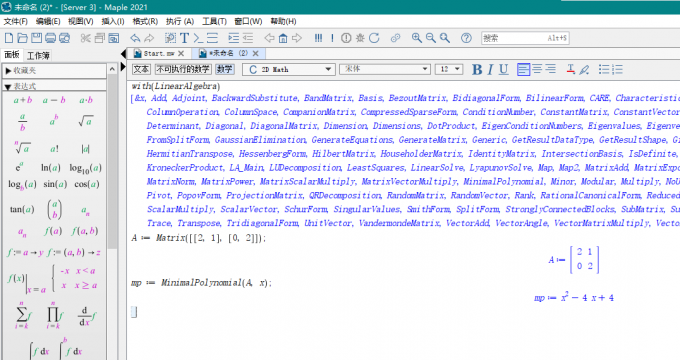Screen dimensions: 680x360
Task: Close the 未命名 (2) tab
Action: [x=256, y=53]
